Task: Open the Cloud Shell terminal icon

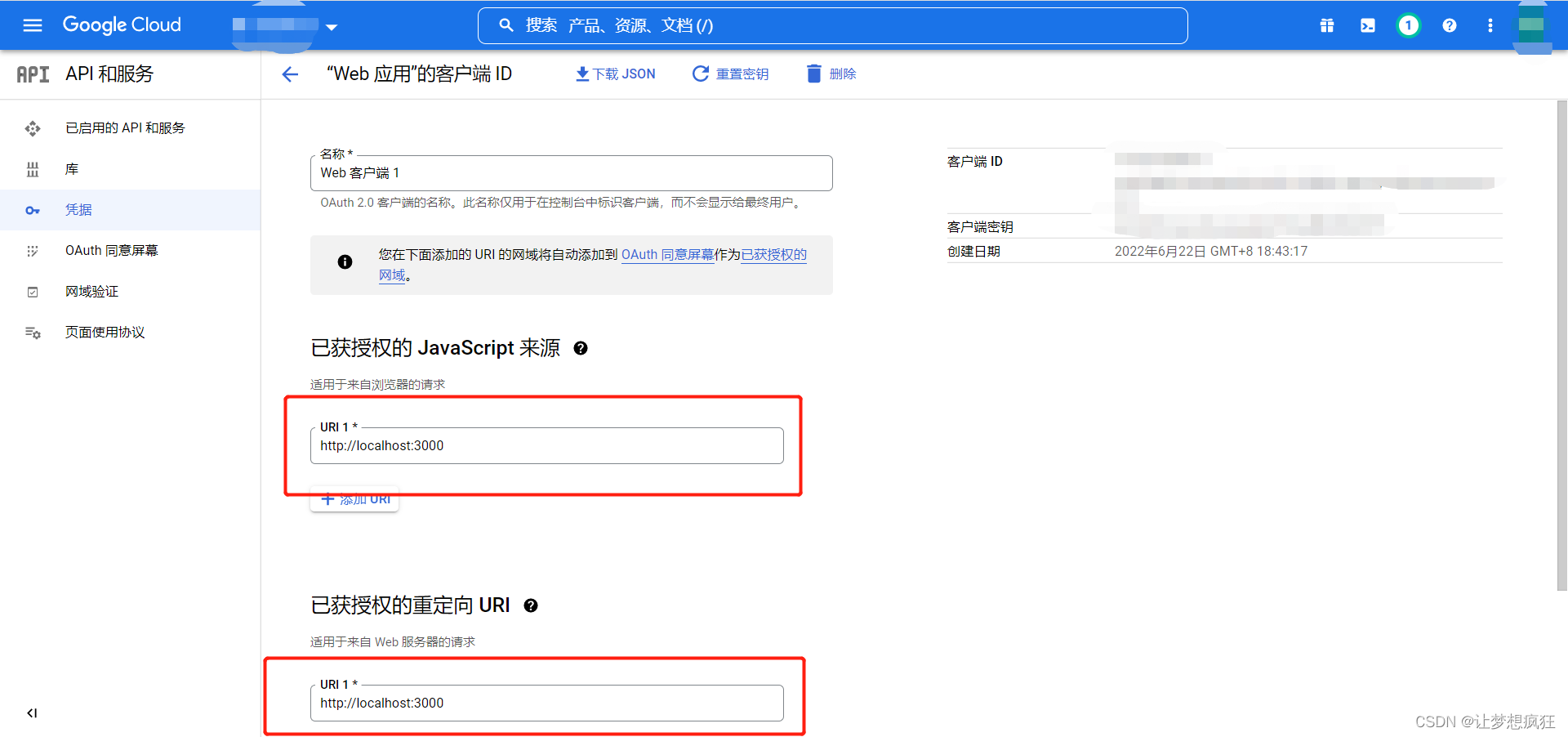Action: pyautogui.click(x=1368, y=25)
